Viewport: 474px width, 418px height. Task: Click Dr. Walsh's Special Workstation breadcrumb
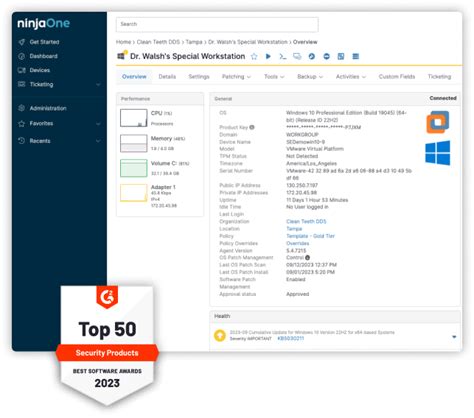pyautogui.click(x=248, y=42)
